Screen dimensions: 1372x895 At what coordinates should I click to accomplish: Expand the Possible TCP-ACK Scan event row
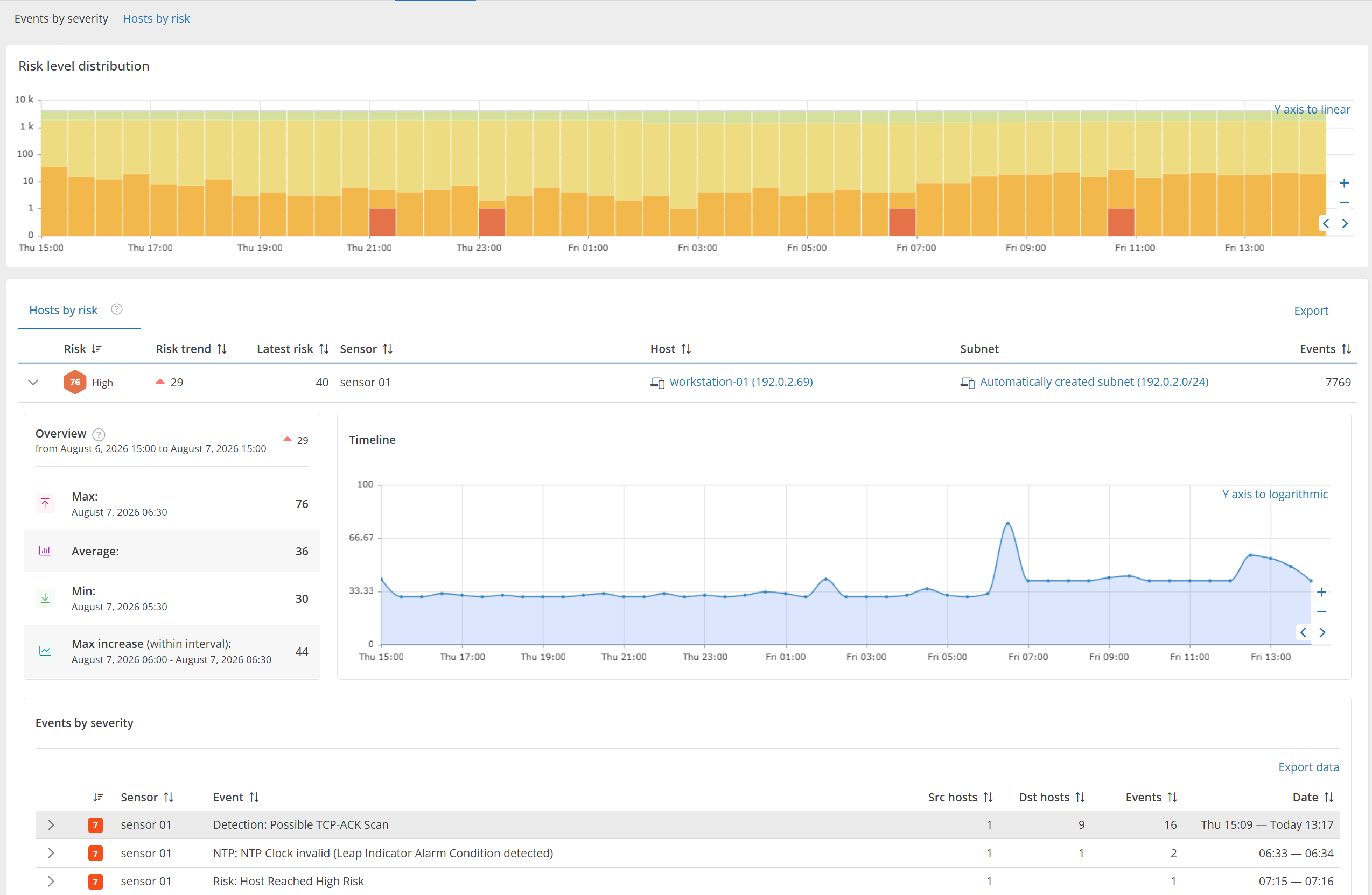point(51,824)
